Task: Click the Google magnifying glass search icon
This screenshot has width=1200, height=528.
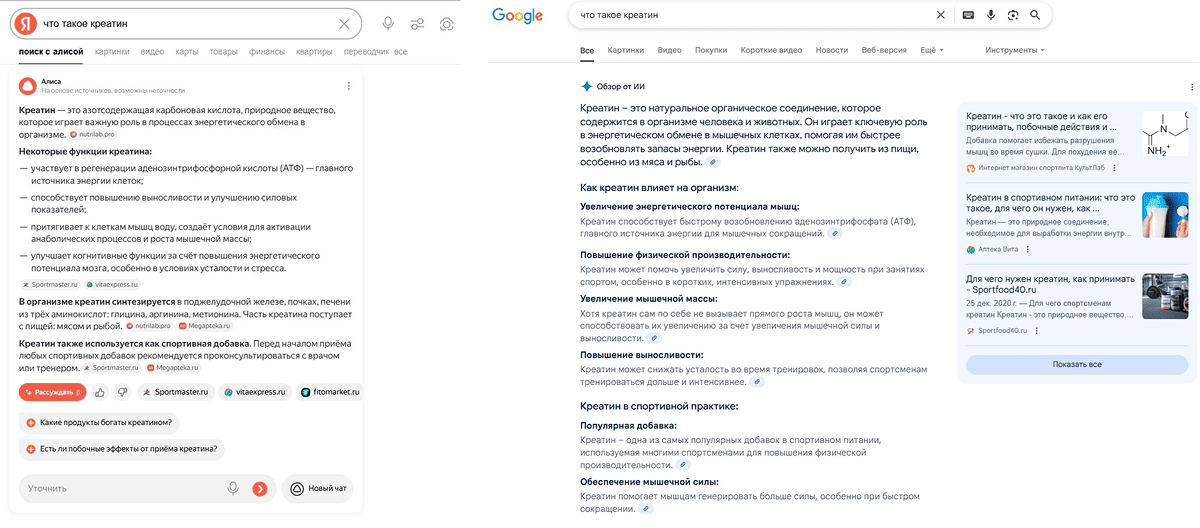Action: (1035, 15)
